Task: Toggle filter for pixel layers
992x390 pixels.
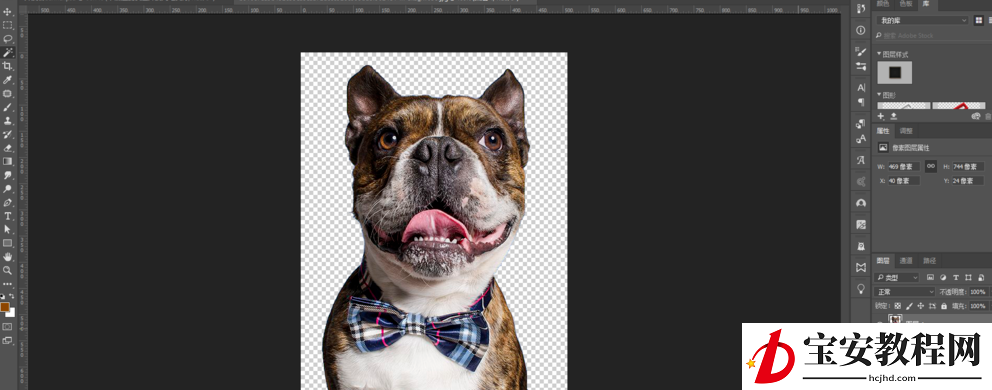Action: pyautogui.click(x=931, y=277)
